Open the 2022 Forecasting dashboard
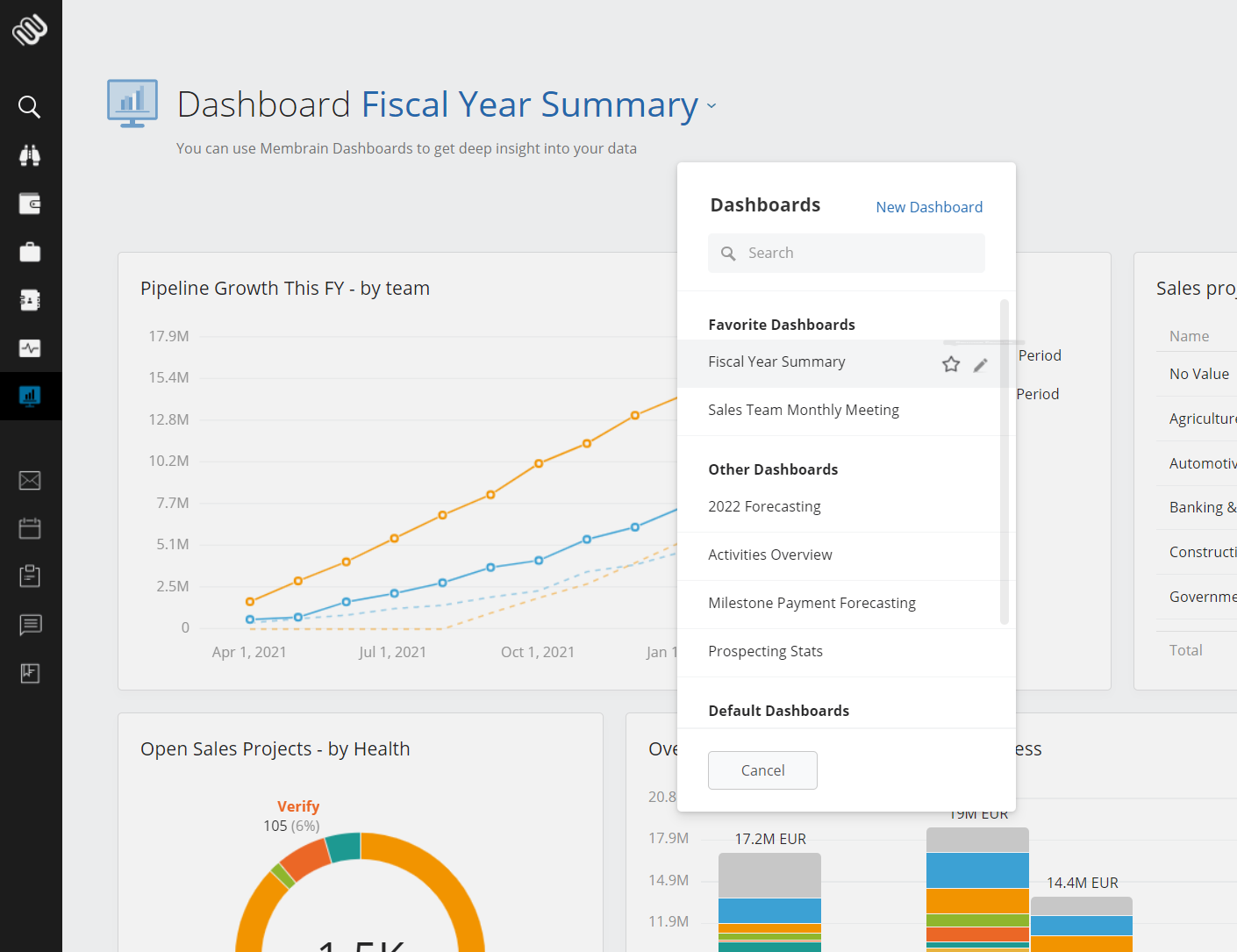1237x952 pixels. 839,508
